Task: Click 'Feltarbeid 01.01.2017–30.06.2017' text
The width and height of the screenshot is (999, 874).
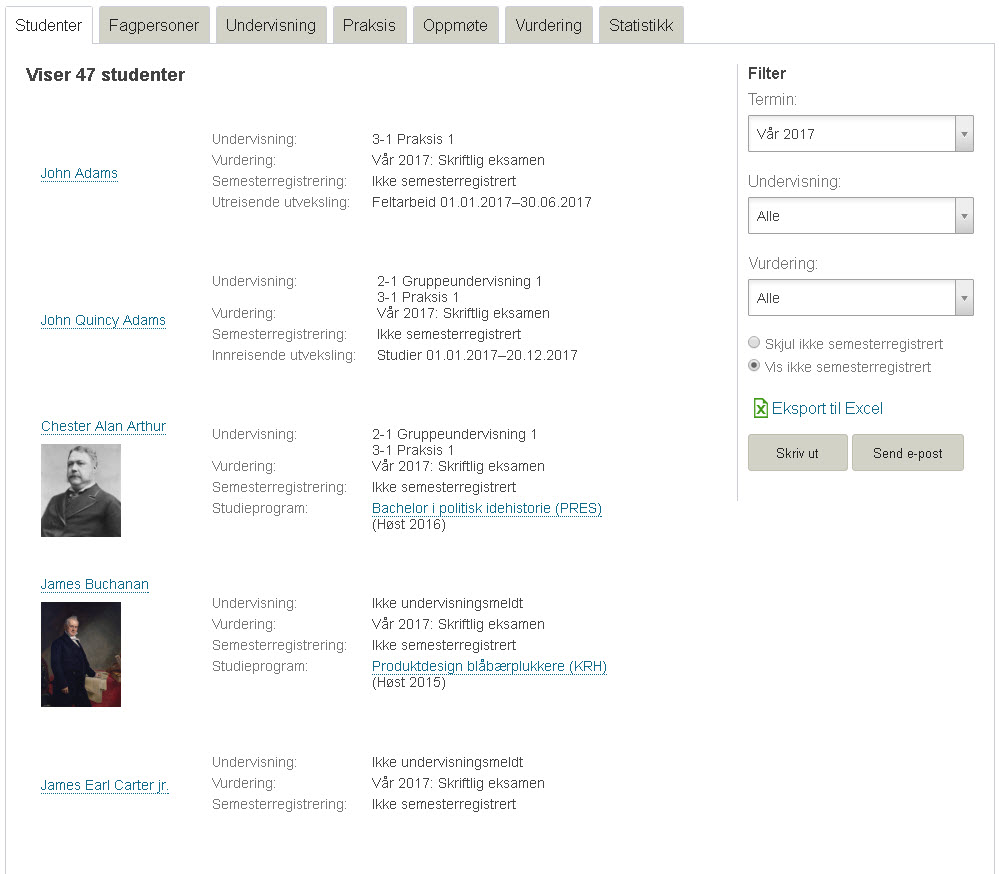Action: [482, 203]
